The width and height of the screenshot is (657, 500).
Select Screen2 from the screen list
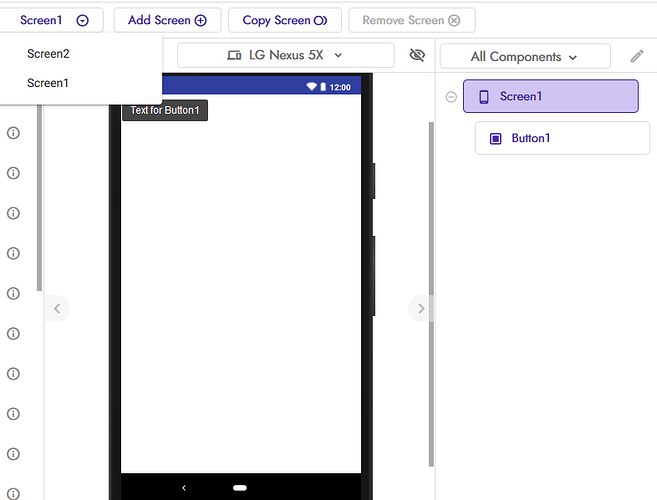point(48,54)
